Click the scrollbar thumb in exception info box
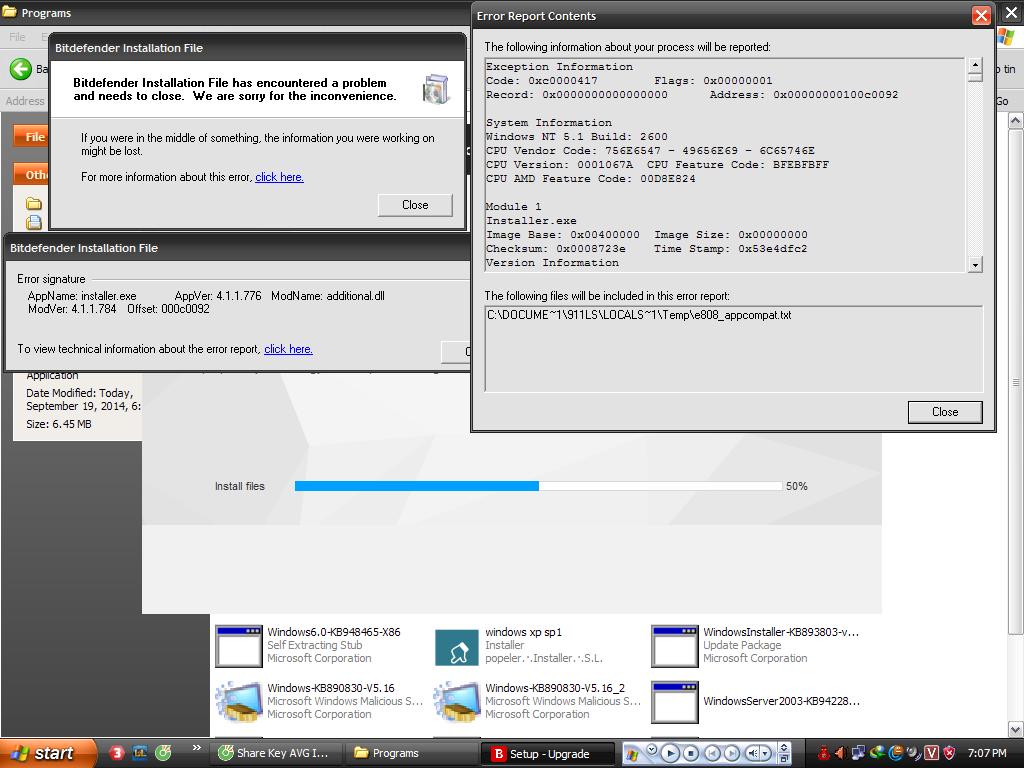This screenshot has height=768, width=1024. click(975, 76)
